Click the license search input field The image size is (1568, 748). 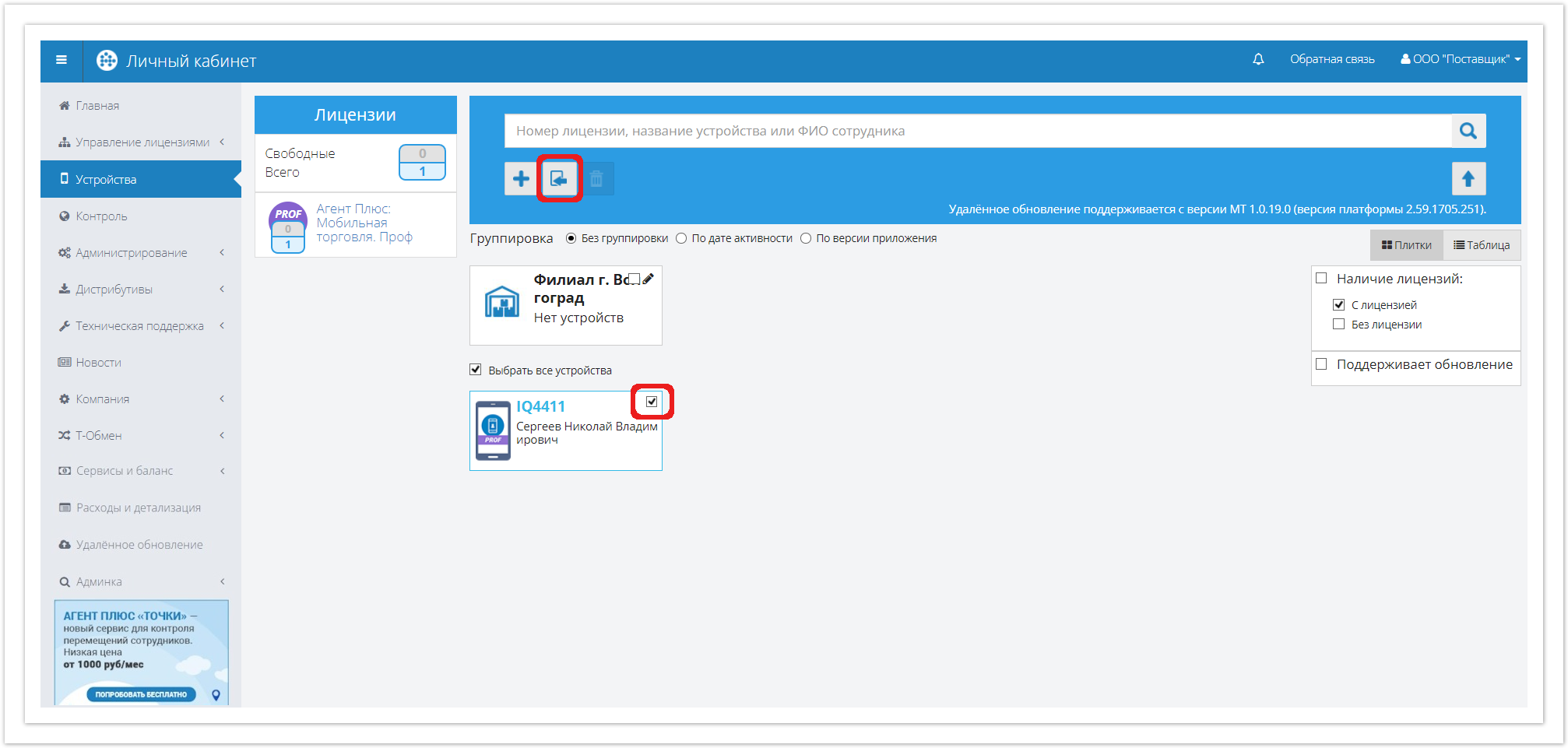pos(978,131)
